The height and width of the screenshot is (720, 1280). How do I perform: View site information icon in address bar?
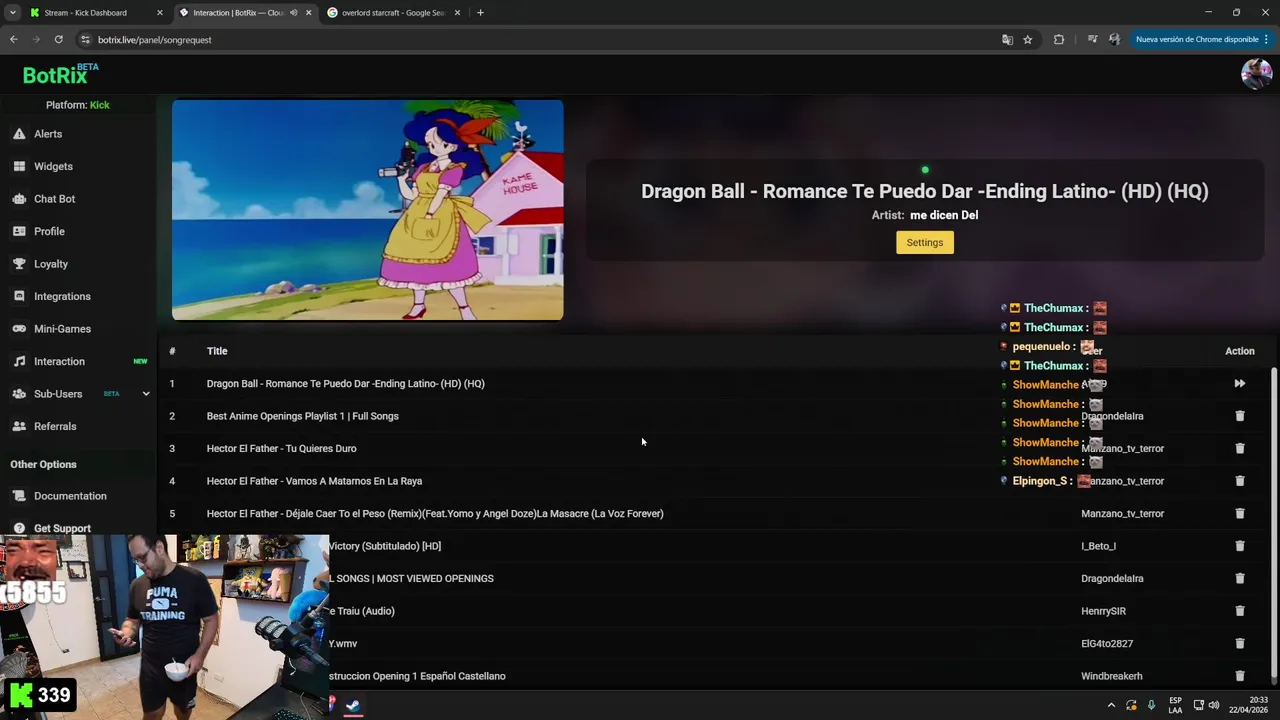point(85,40)
